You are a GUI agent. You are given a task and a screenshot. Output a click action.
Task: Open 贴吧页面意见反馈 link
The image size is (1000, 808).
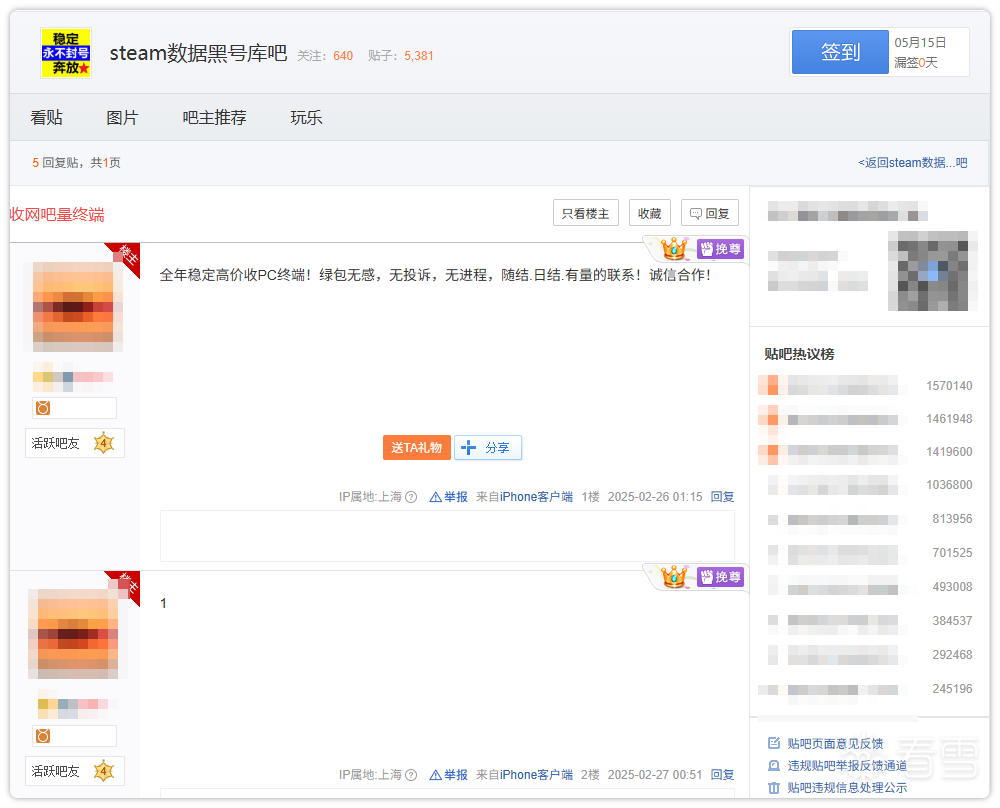835,744
